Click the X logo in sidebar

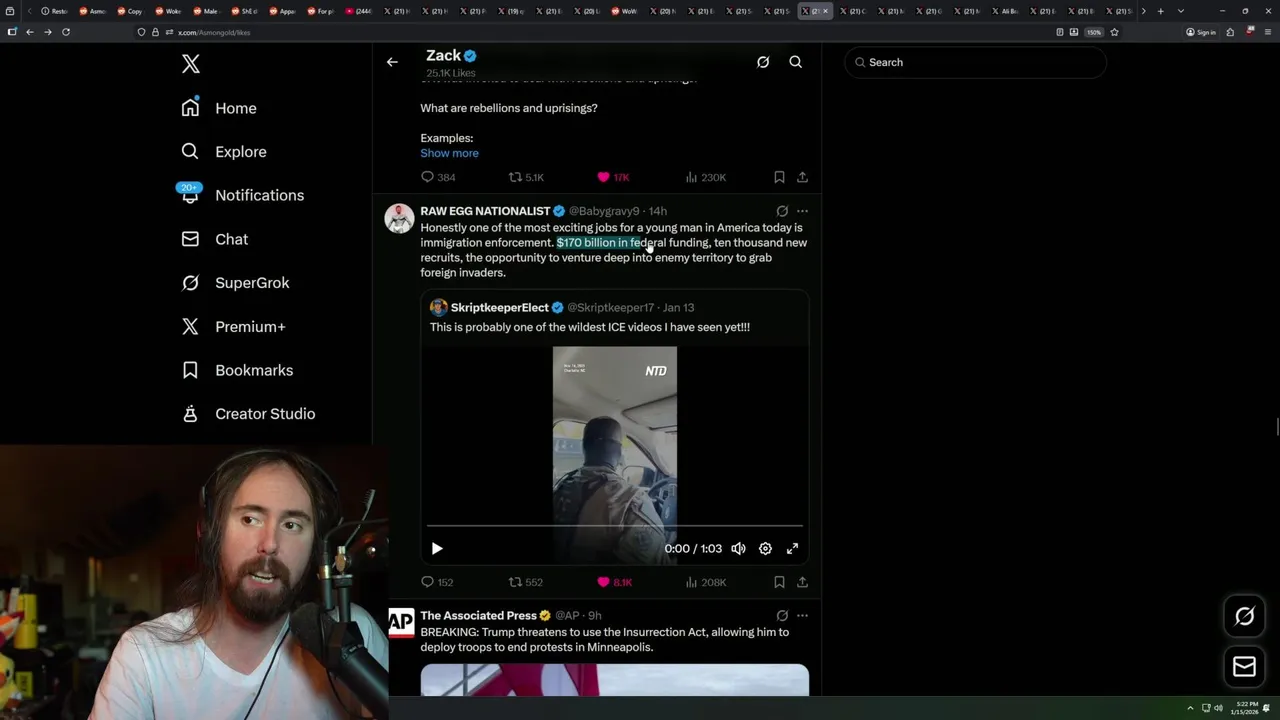(x=191, y=65)
